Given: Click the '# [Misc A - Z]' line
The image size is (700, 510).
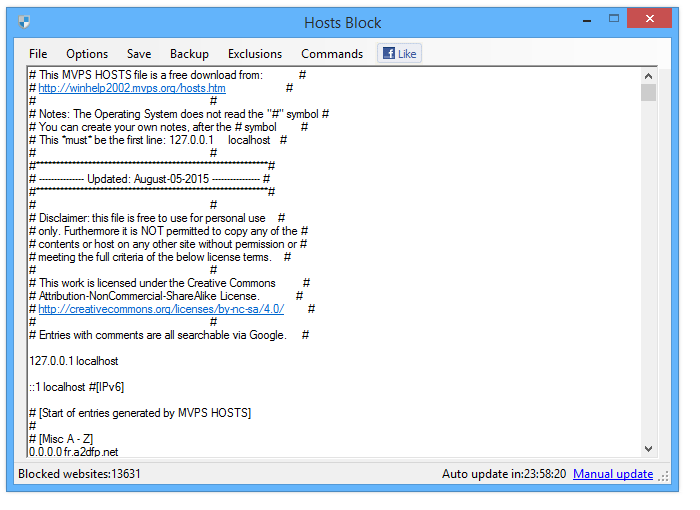Looking at the screenshot, I should (x=61, y=439).
